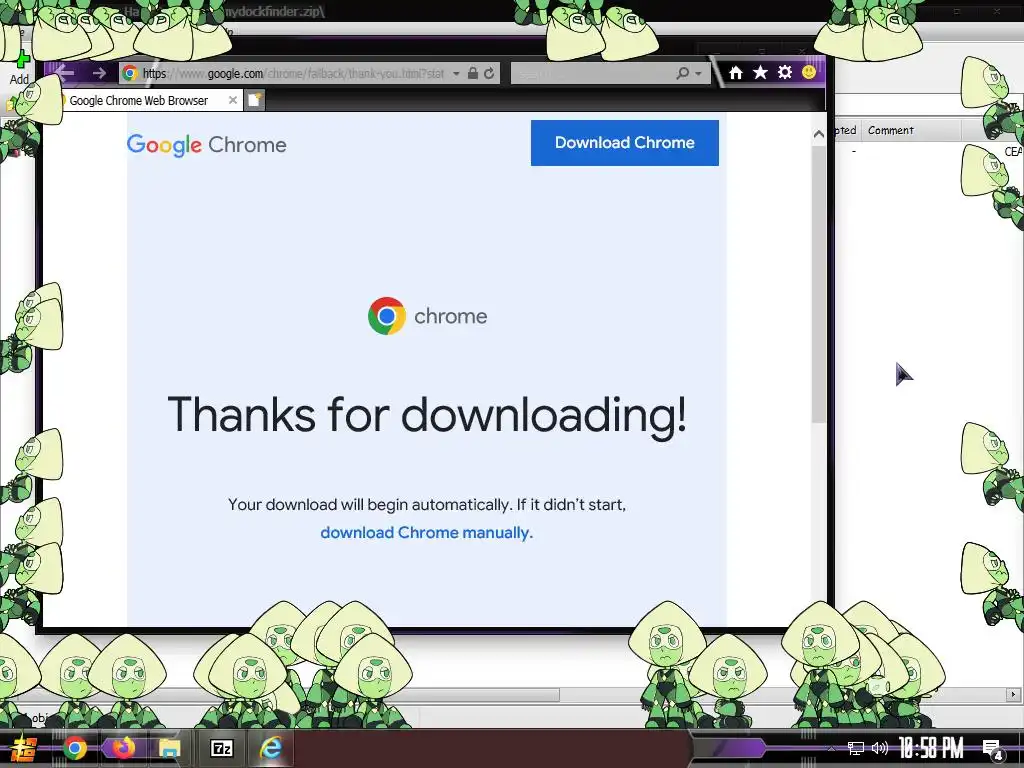Click the Chrome favicon in address bar
This screenshot has height=768, width=1024.
130,73
